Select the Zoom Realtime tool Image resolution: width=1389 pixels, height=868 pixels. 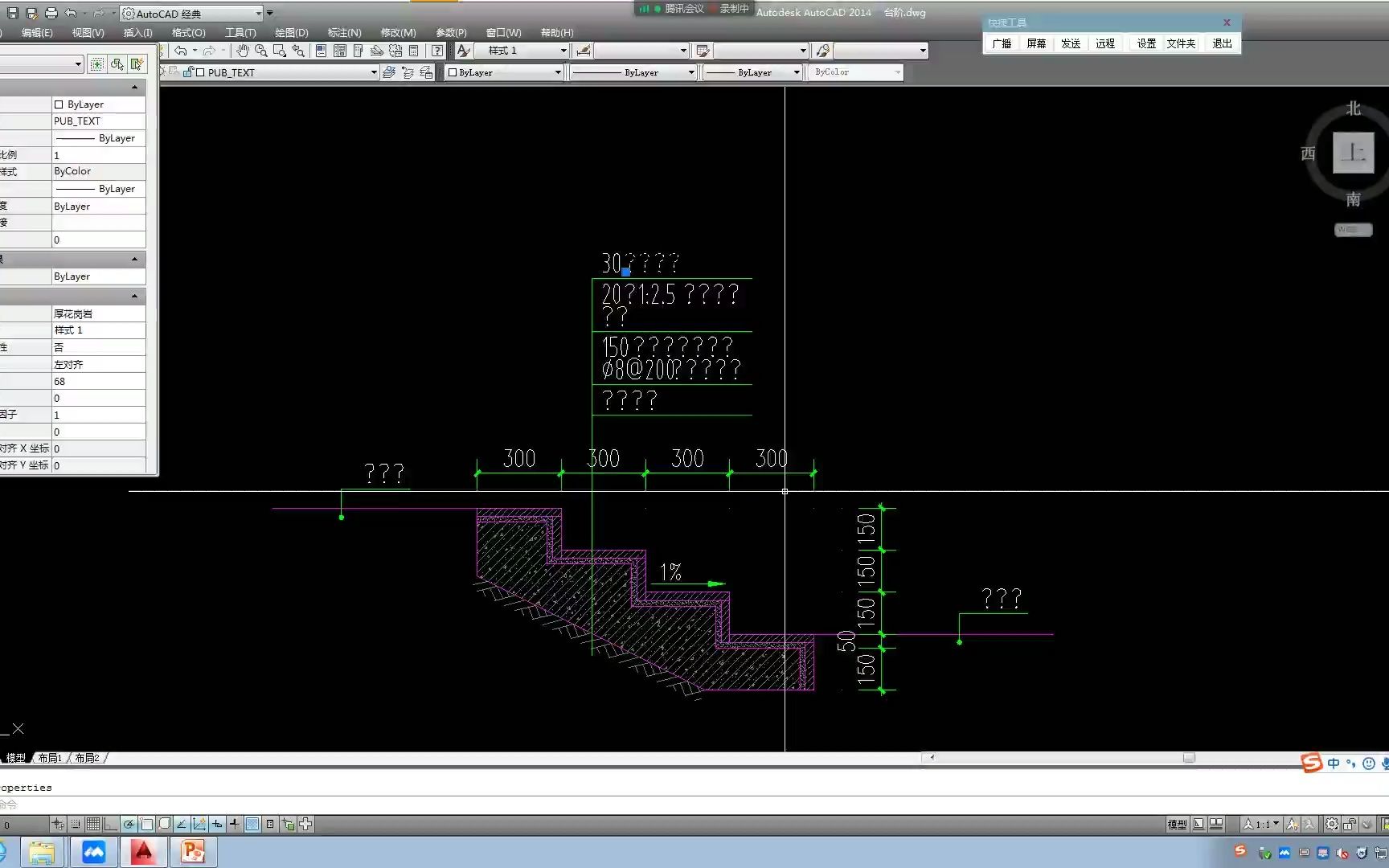point(261,51)
